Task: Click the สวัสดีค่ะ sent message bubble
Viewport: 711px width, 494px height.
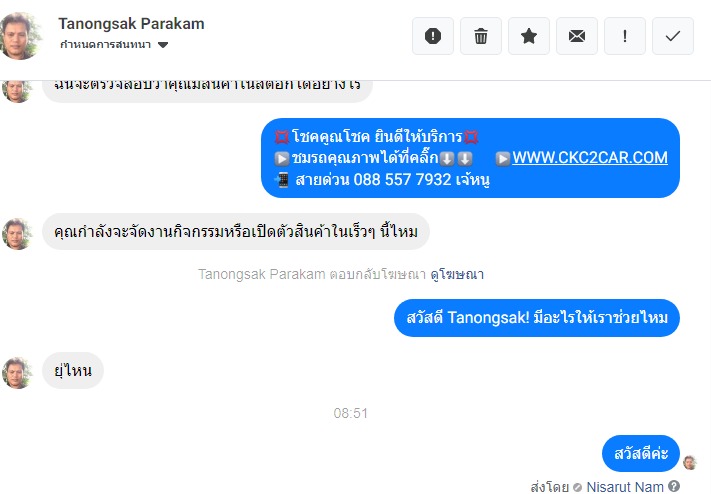Action: coord(641,453)
